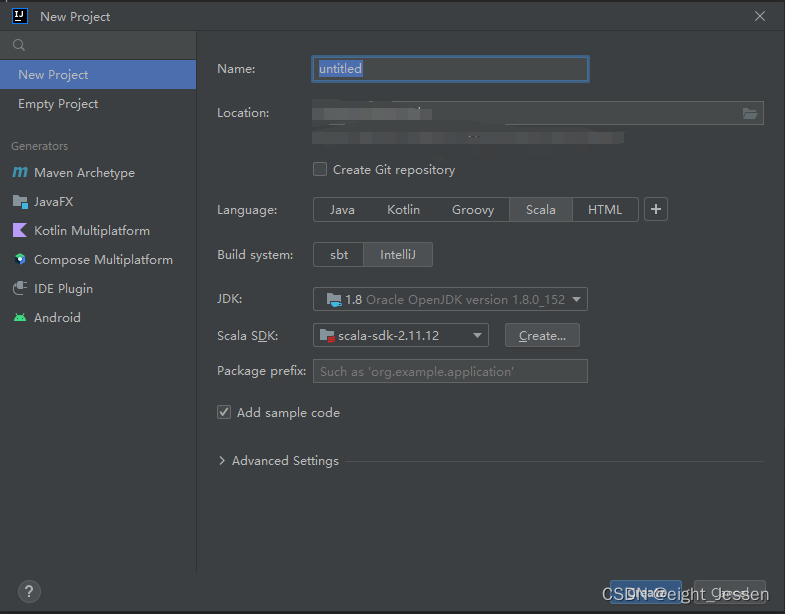This screenshot has width=785, height=614.
Task: Uncheck Add sample code
Action: [224, 412]
